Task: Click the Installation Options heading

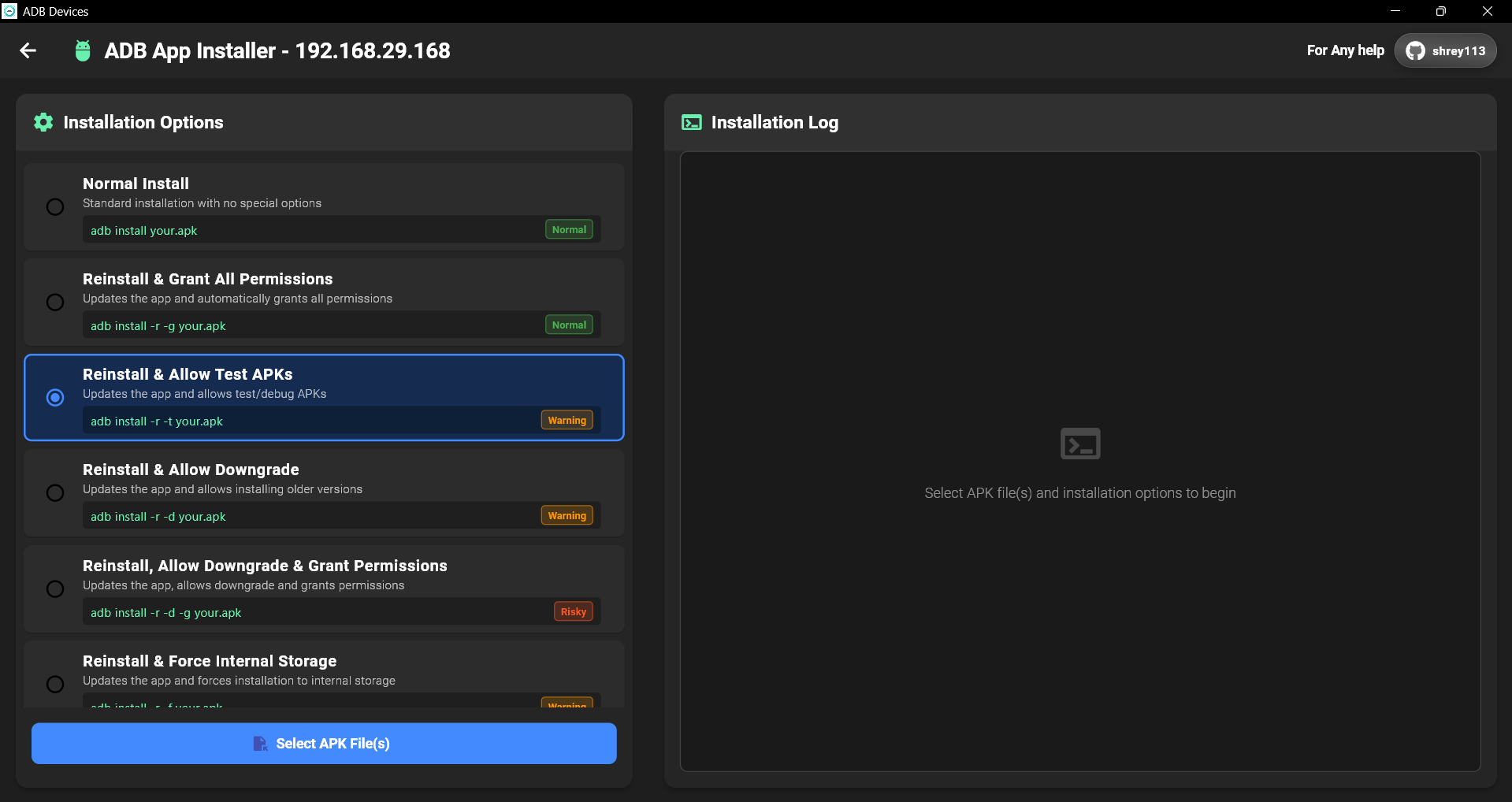Action: 143,122
